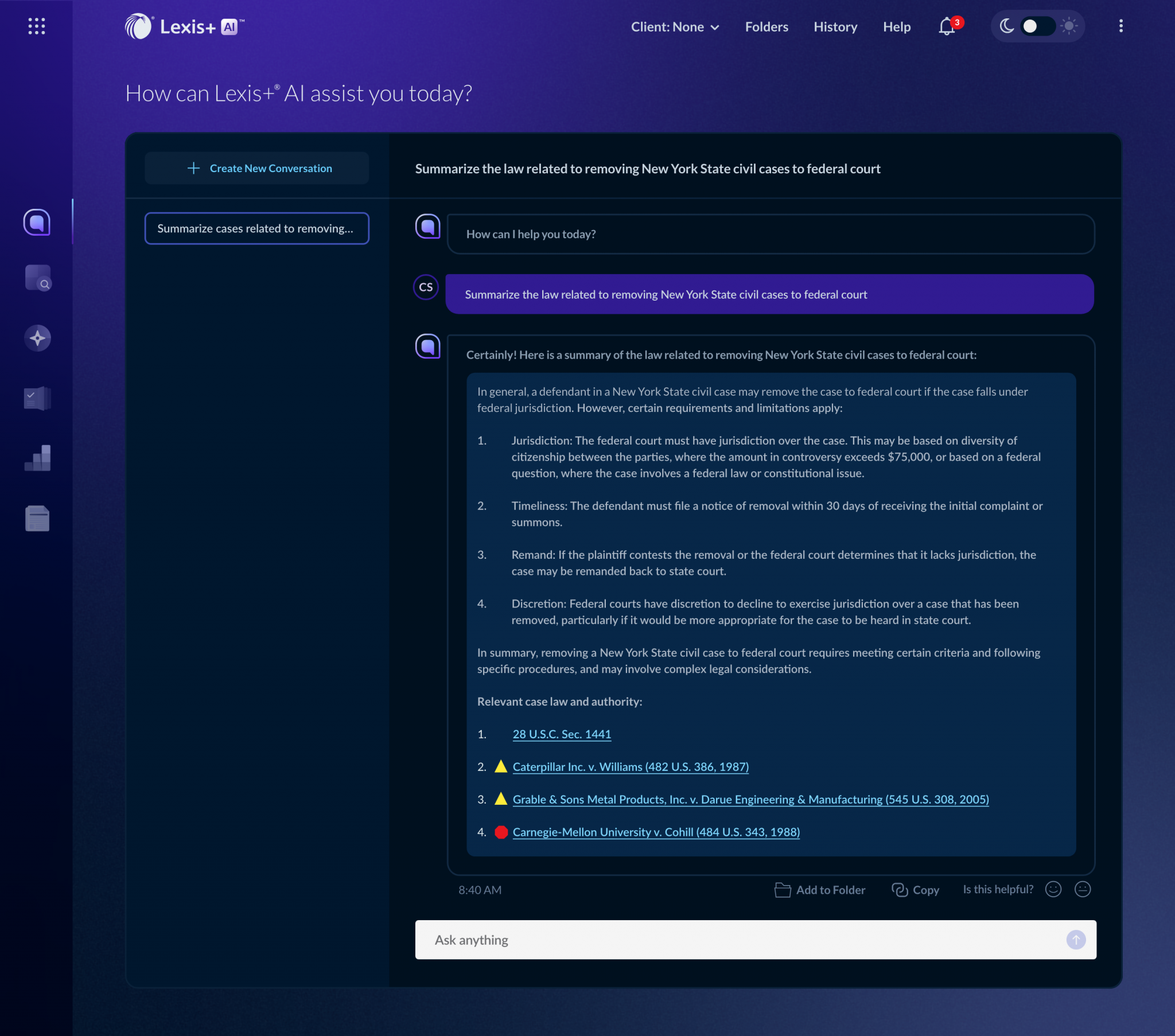Open the History menu
This screenshot has width=1175, height=1036.
[x=835, y=26]
